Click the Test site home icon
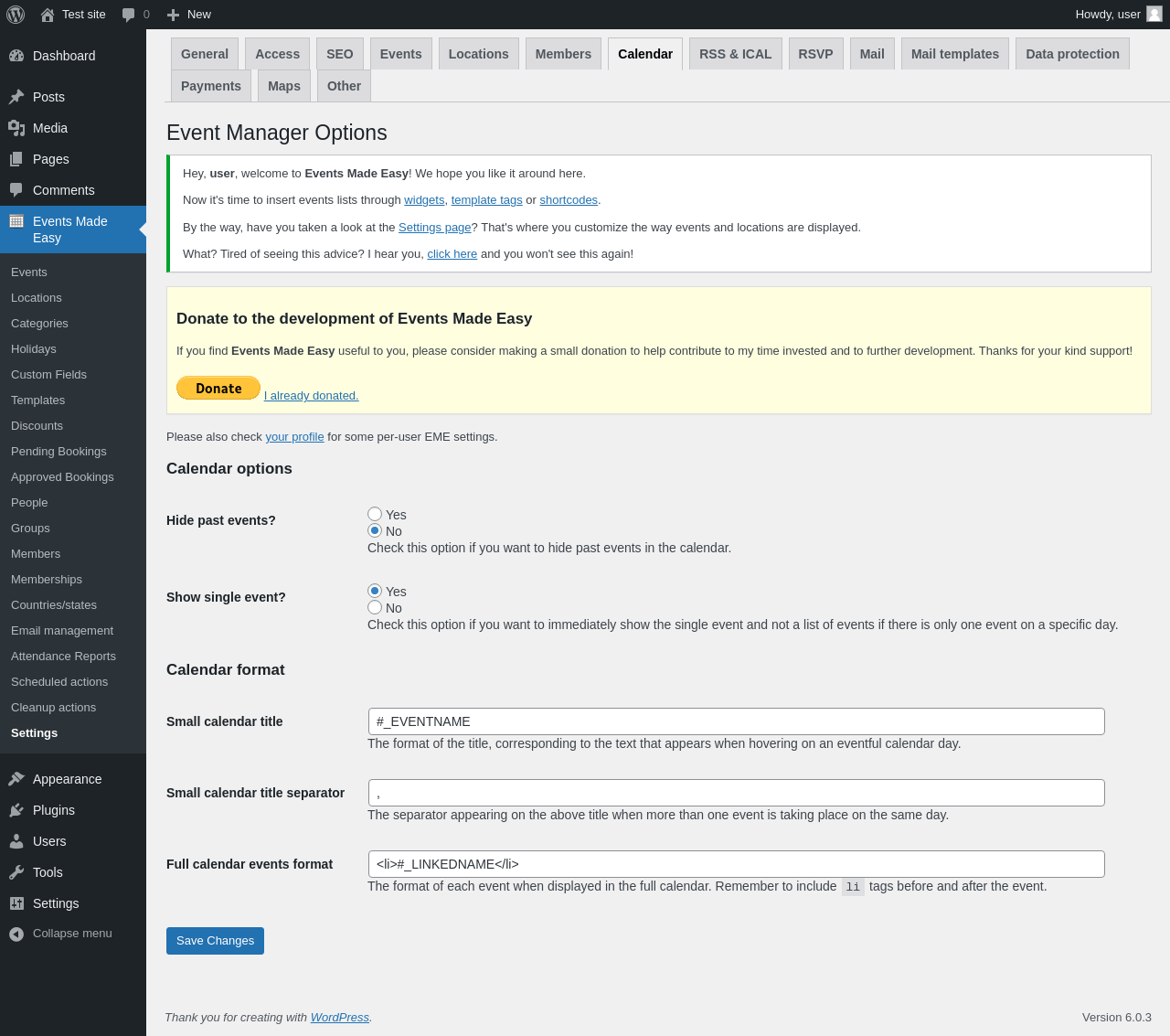The height and width of the screenshot is (1036, 1170). [x=48, y=15]
